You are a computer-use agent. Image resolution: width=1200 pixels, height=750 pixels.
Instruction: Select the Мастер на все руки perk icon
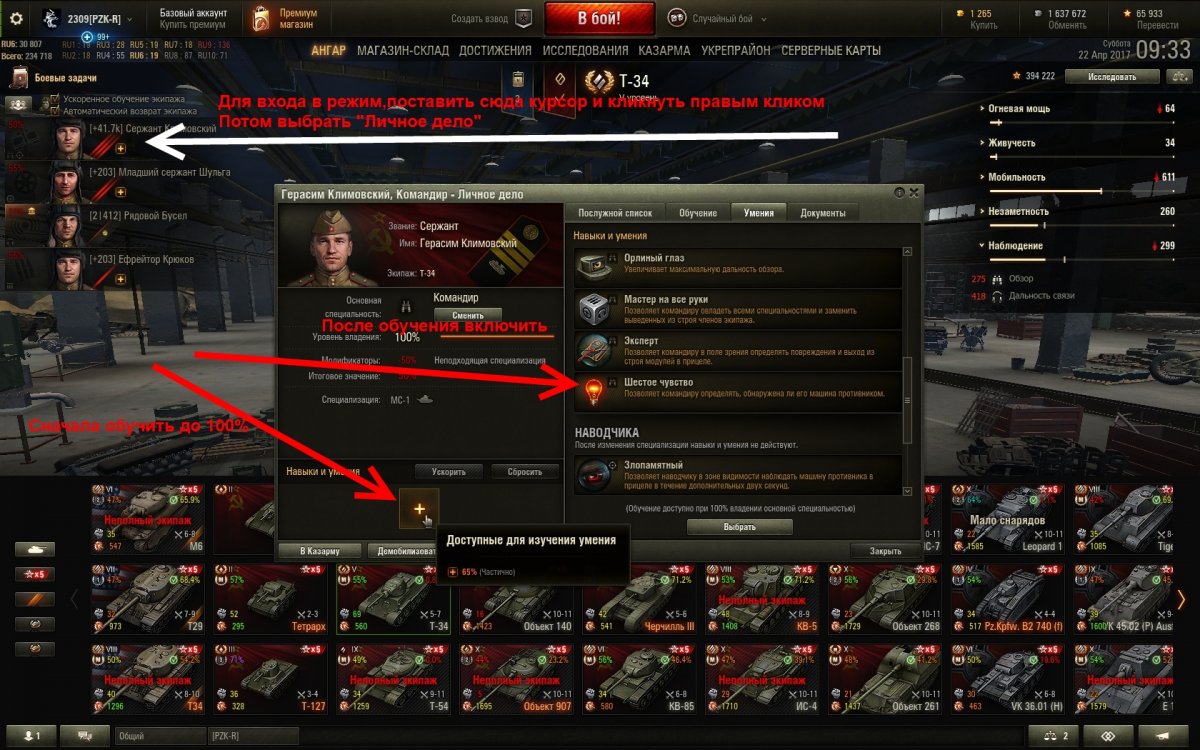[x=591, y=308]
